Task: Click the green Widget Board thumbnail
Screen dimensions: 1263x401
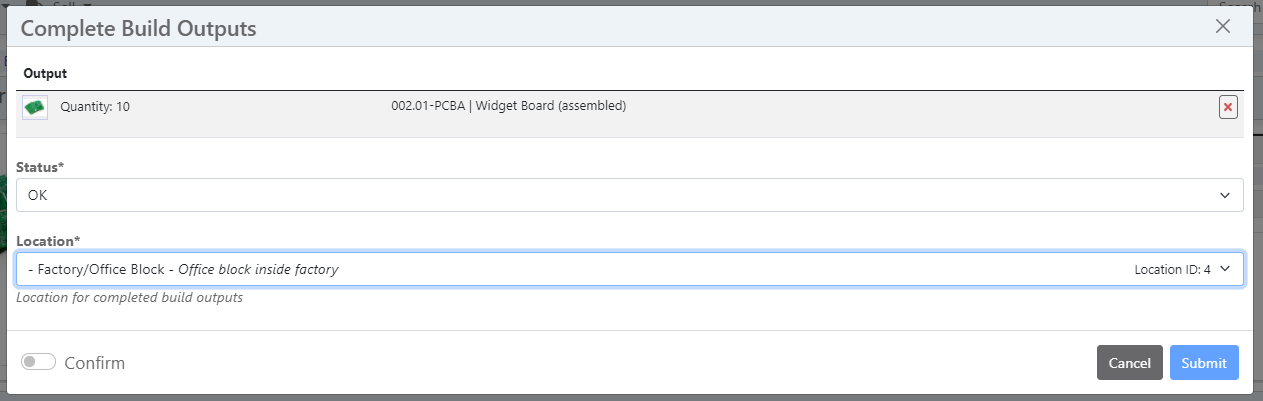Action: pyautogui.click(x=35, y=107)
